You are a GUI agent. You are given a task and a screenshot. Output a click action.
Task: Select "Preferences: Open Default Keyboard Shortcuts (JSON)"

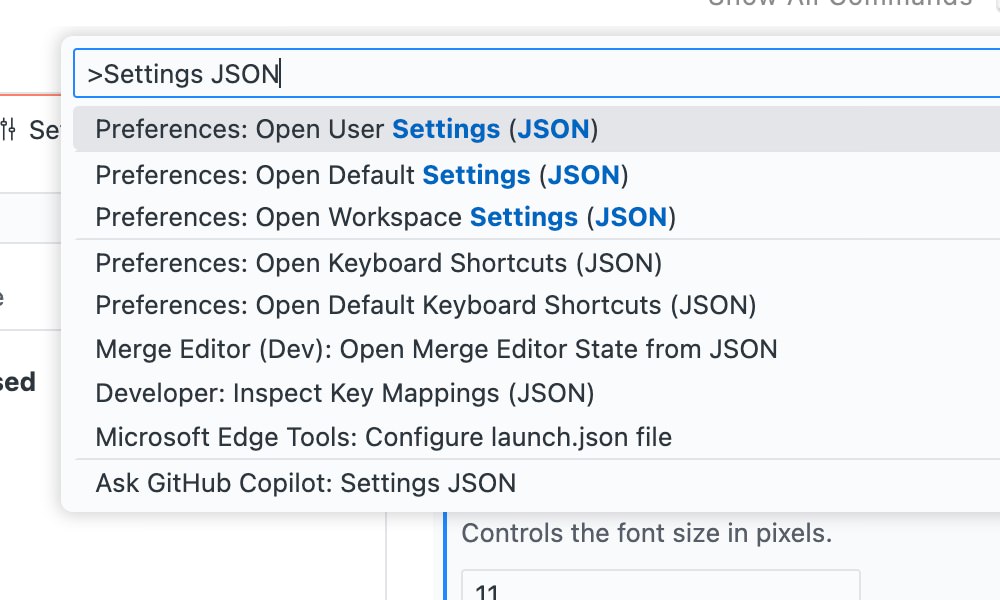(x=424, y=305)
